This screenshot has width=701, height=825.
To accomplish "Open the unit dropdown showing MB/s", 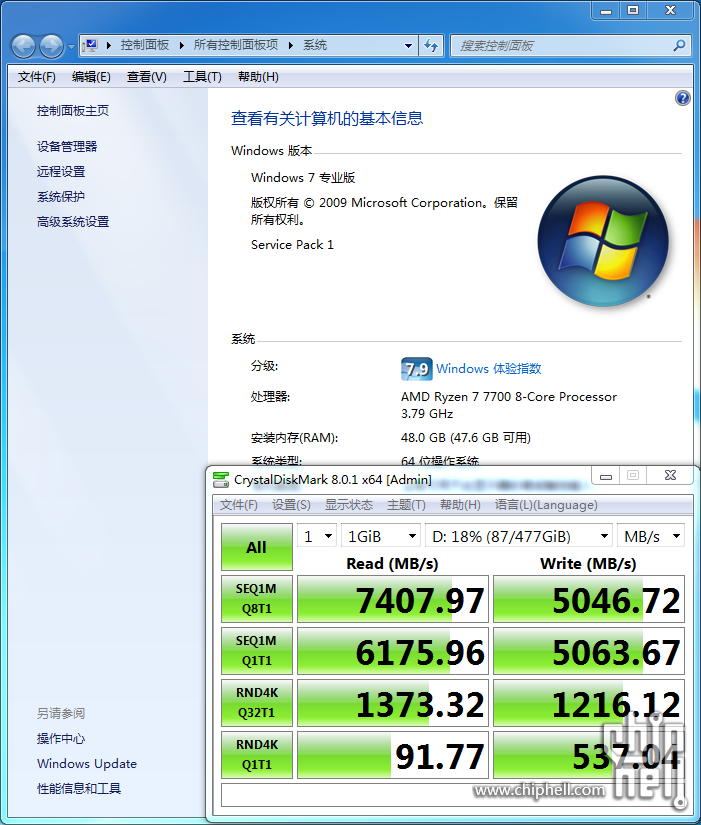I will [x=651, y=537].
